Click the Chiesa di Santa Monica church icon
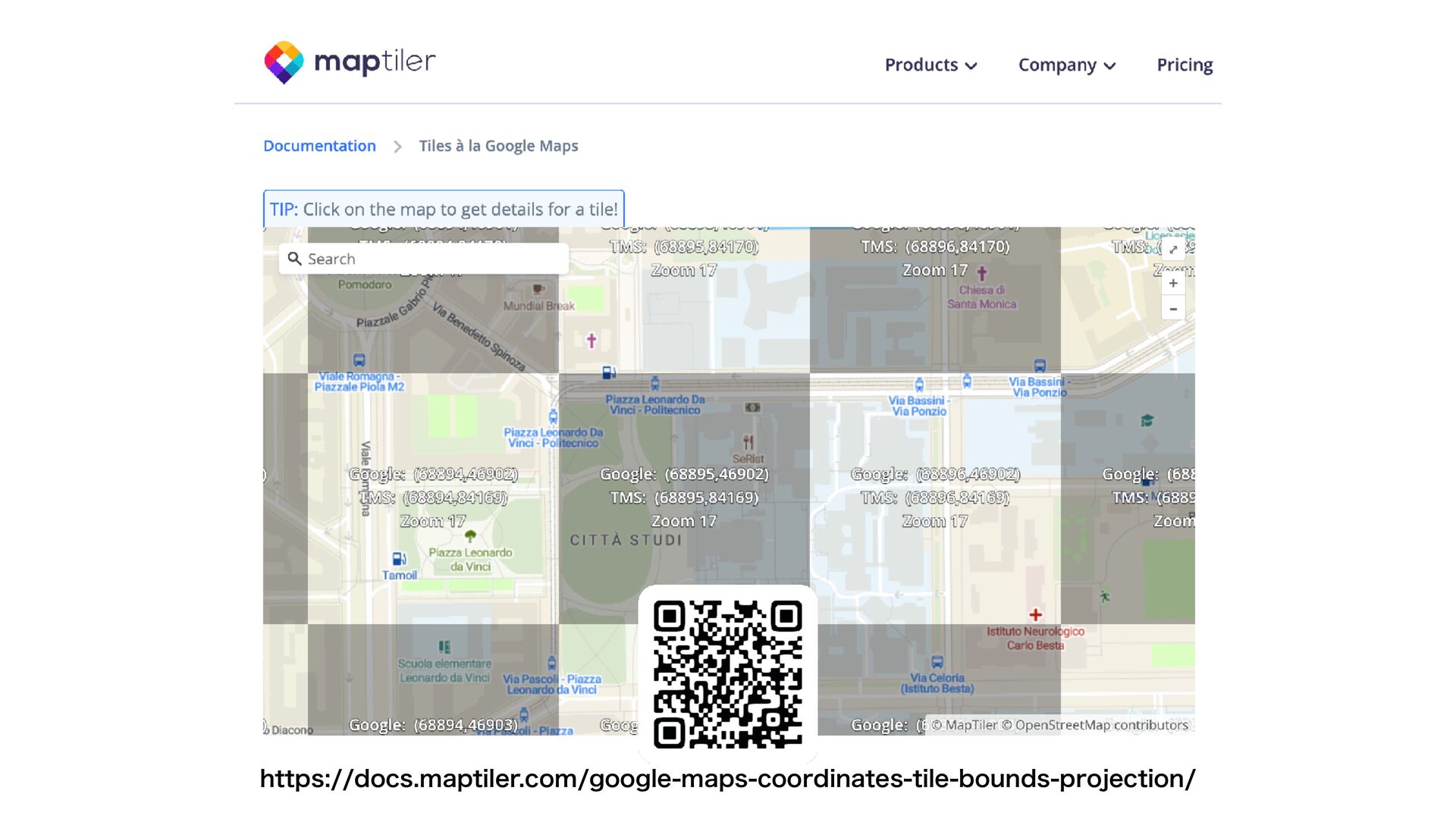Viewport: 1456px width, 819px height. (982, 273)
